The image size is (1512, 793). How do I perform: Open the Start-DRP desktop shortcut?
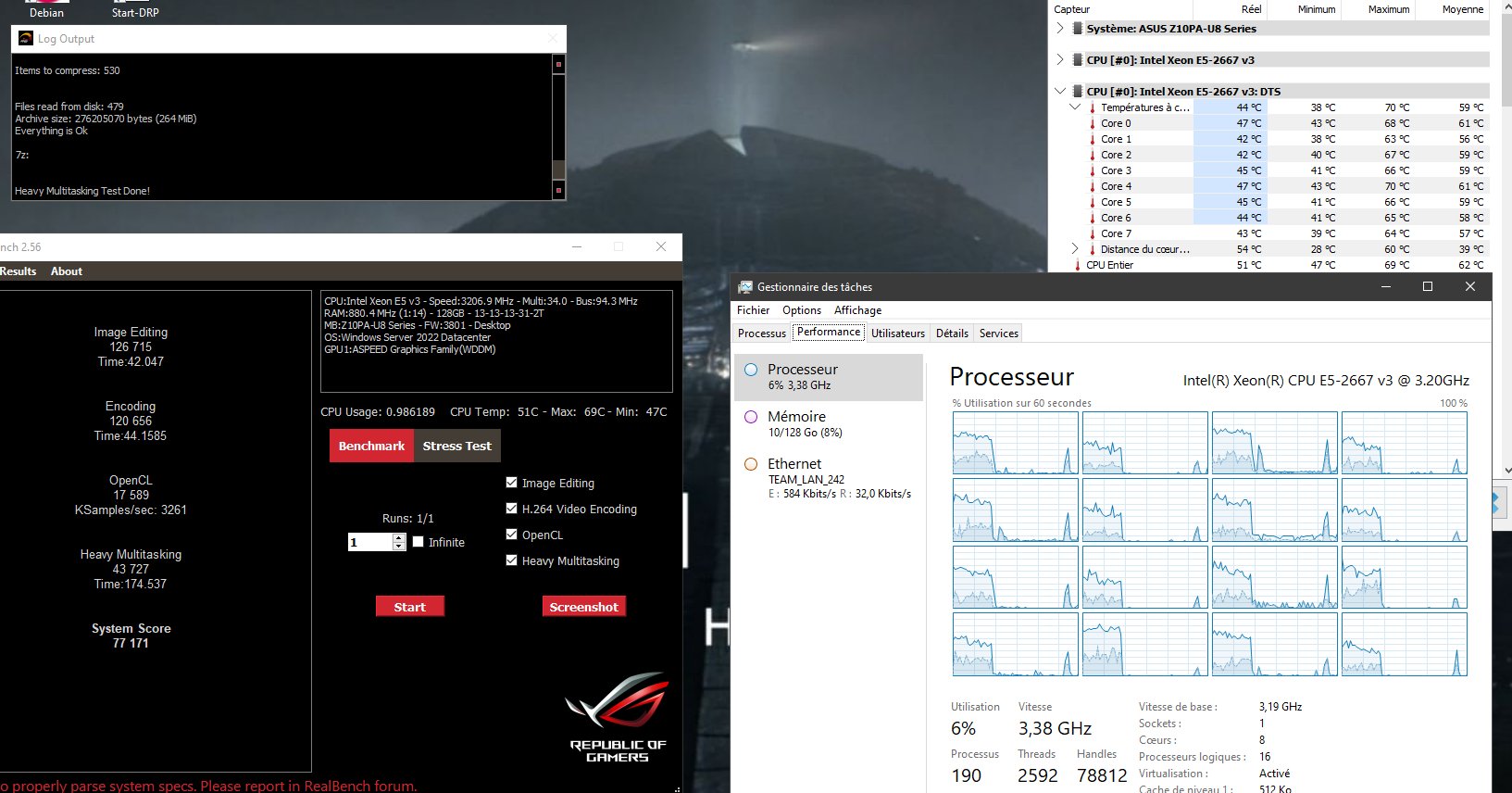pos(135,9)
